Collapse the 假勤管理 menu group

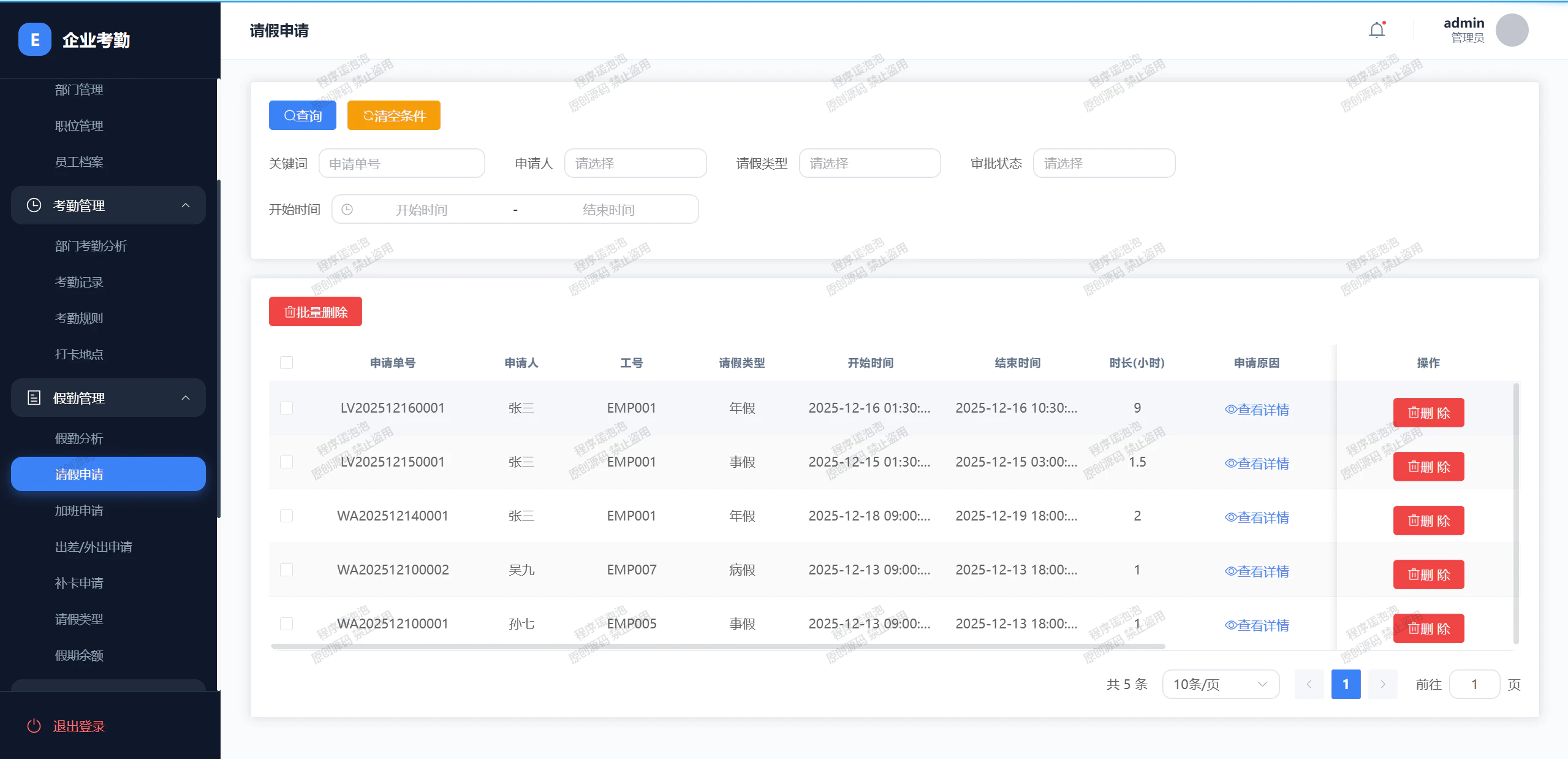pyautogui.click(x=108, y=398)
